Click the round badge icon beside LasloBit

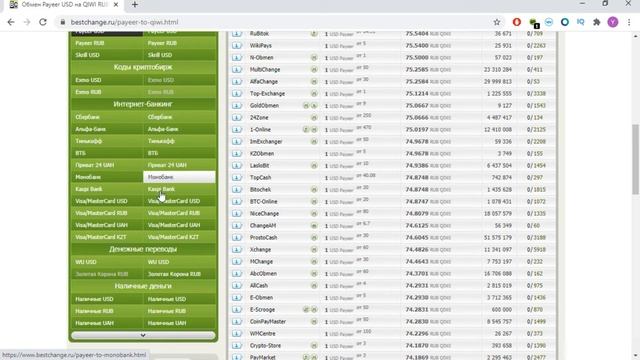click(314, 166)
